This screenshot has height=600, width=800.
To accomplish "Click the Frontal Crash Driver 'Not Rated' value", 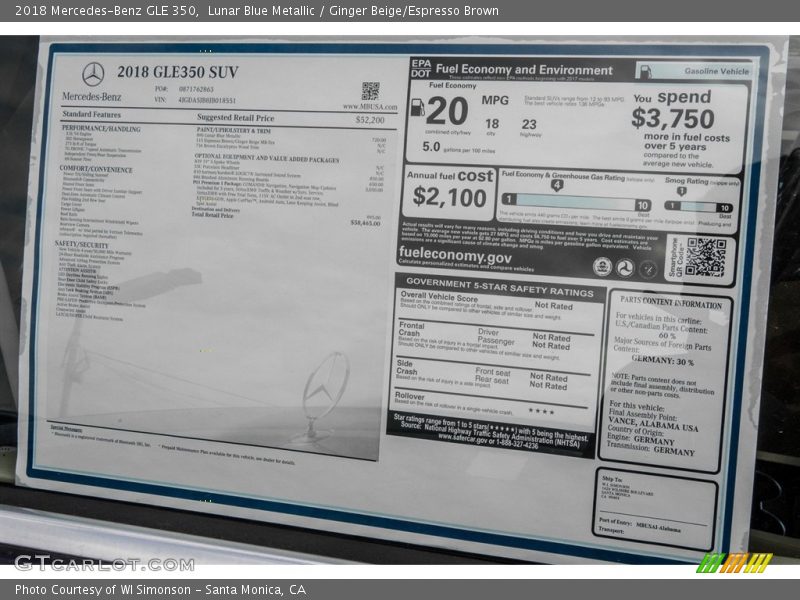I will click(x=552, y=337).
